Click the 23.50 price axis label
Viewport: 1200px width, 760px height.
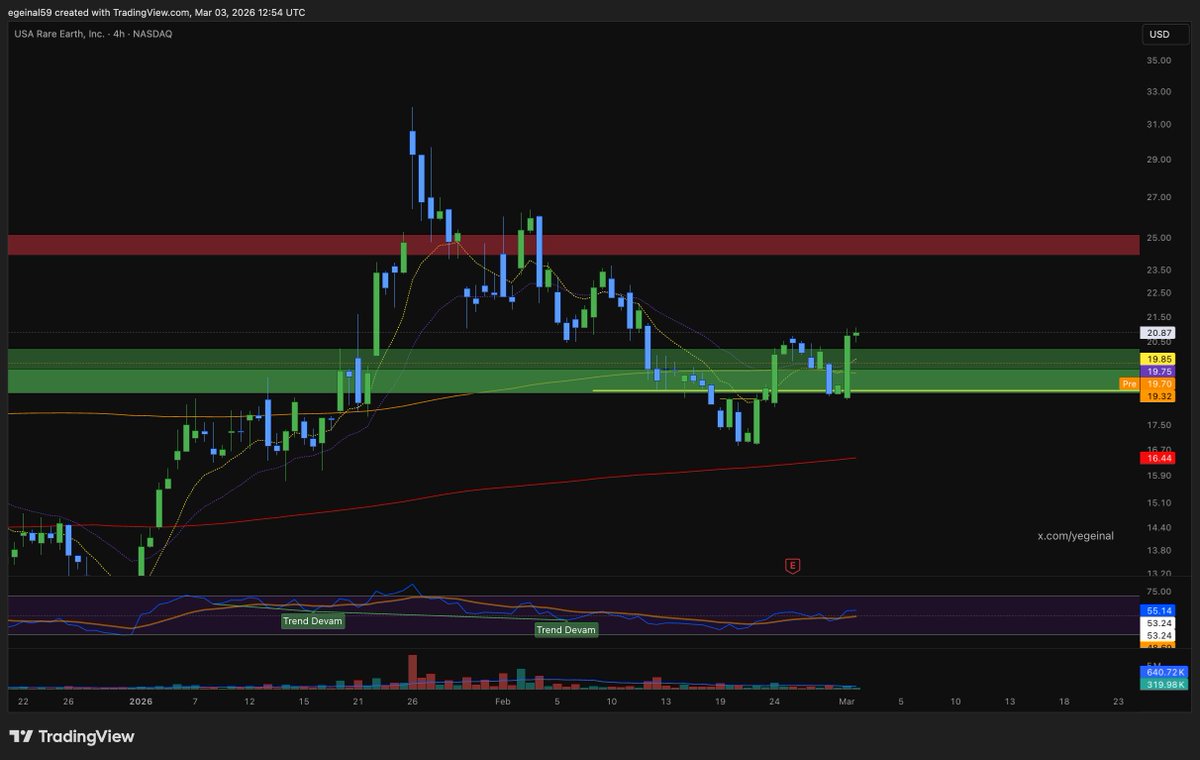coord(1160,270)
